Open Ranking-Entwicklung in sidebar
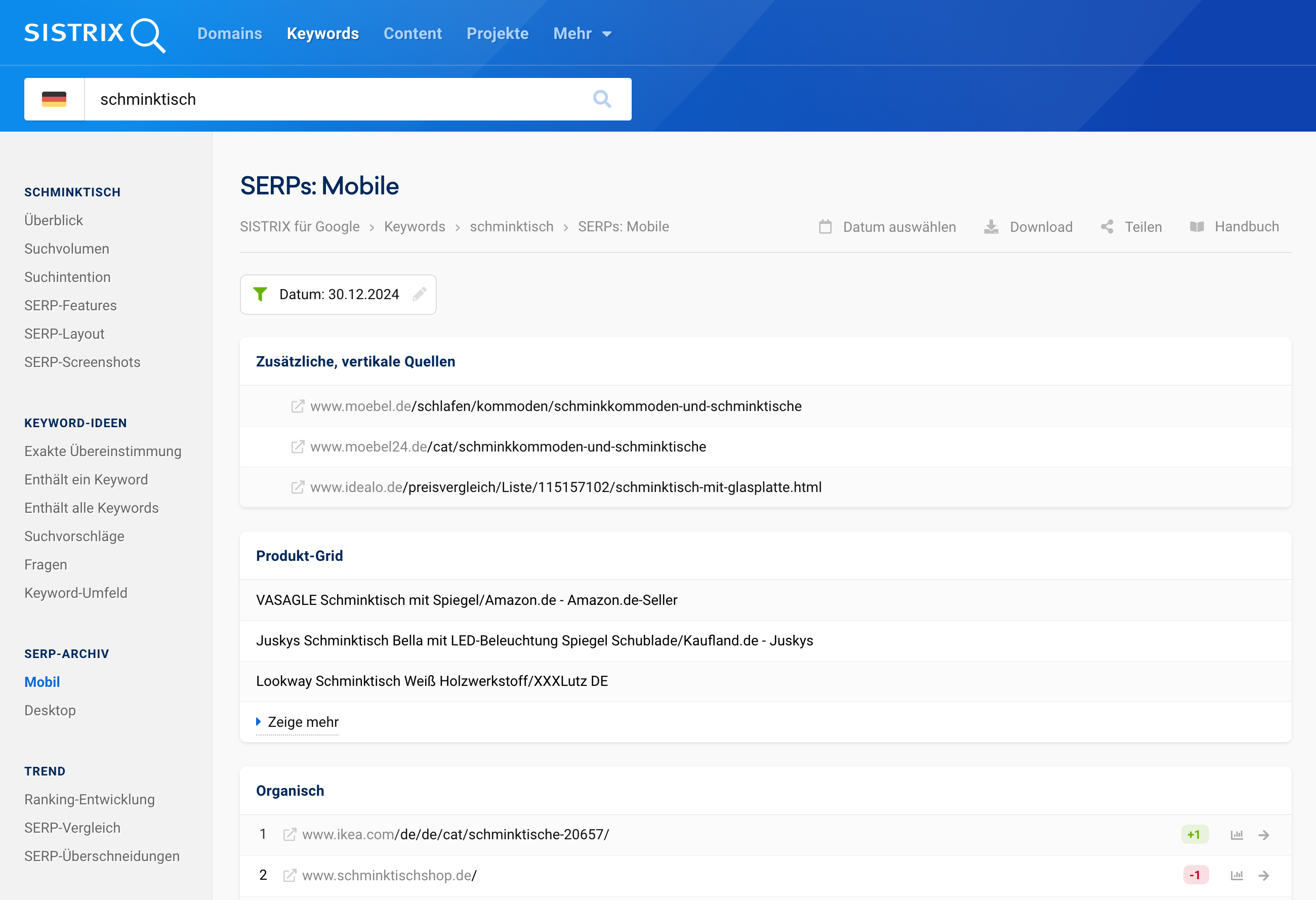The width and height of the screenshot is (1316, 900). 90,800
